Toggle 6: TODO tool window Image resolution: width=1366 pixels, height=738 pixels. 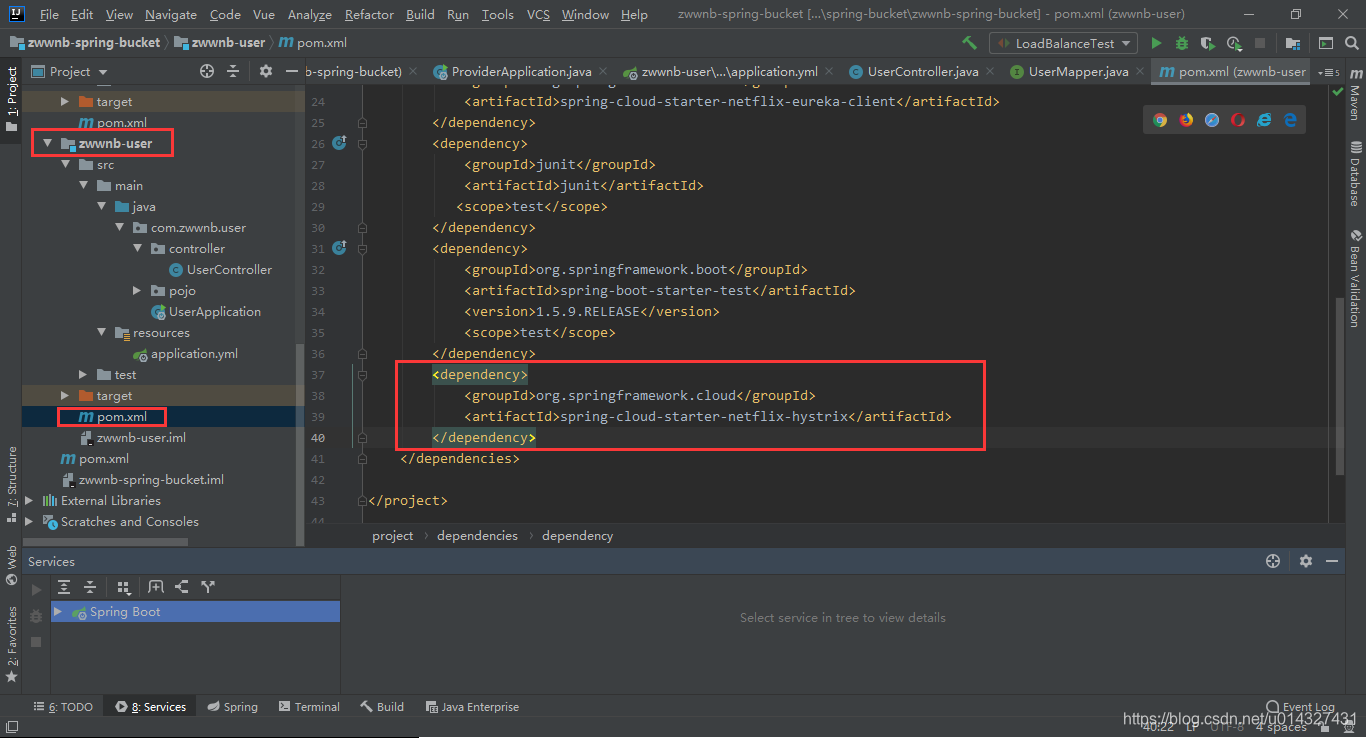click(63, 706)
